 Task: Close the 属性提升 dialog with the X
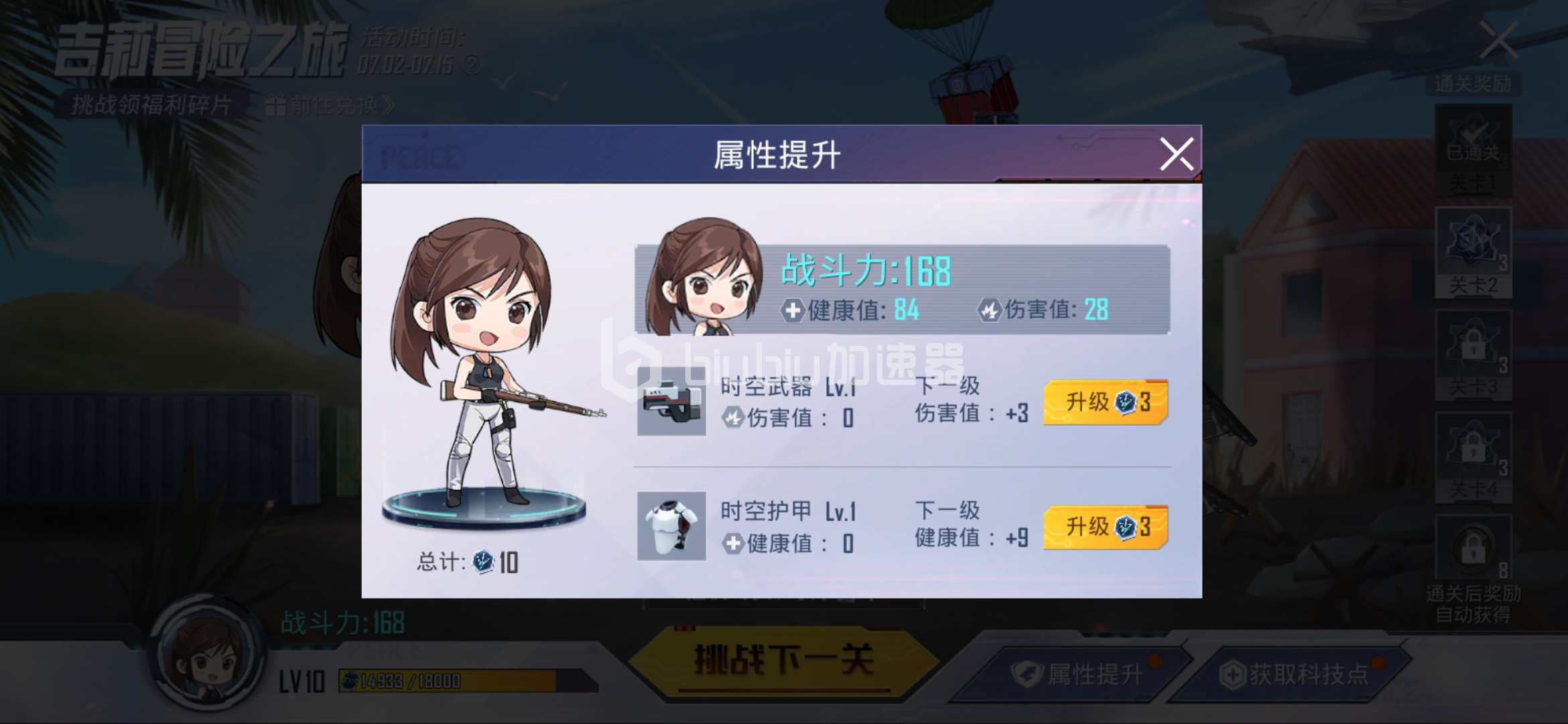click(1177, 154)
